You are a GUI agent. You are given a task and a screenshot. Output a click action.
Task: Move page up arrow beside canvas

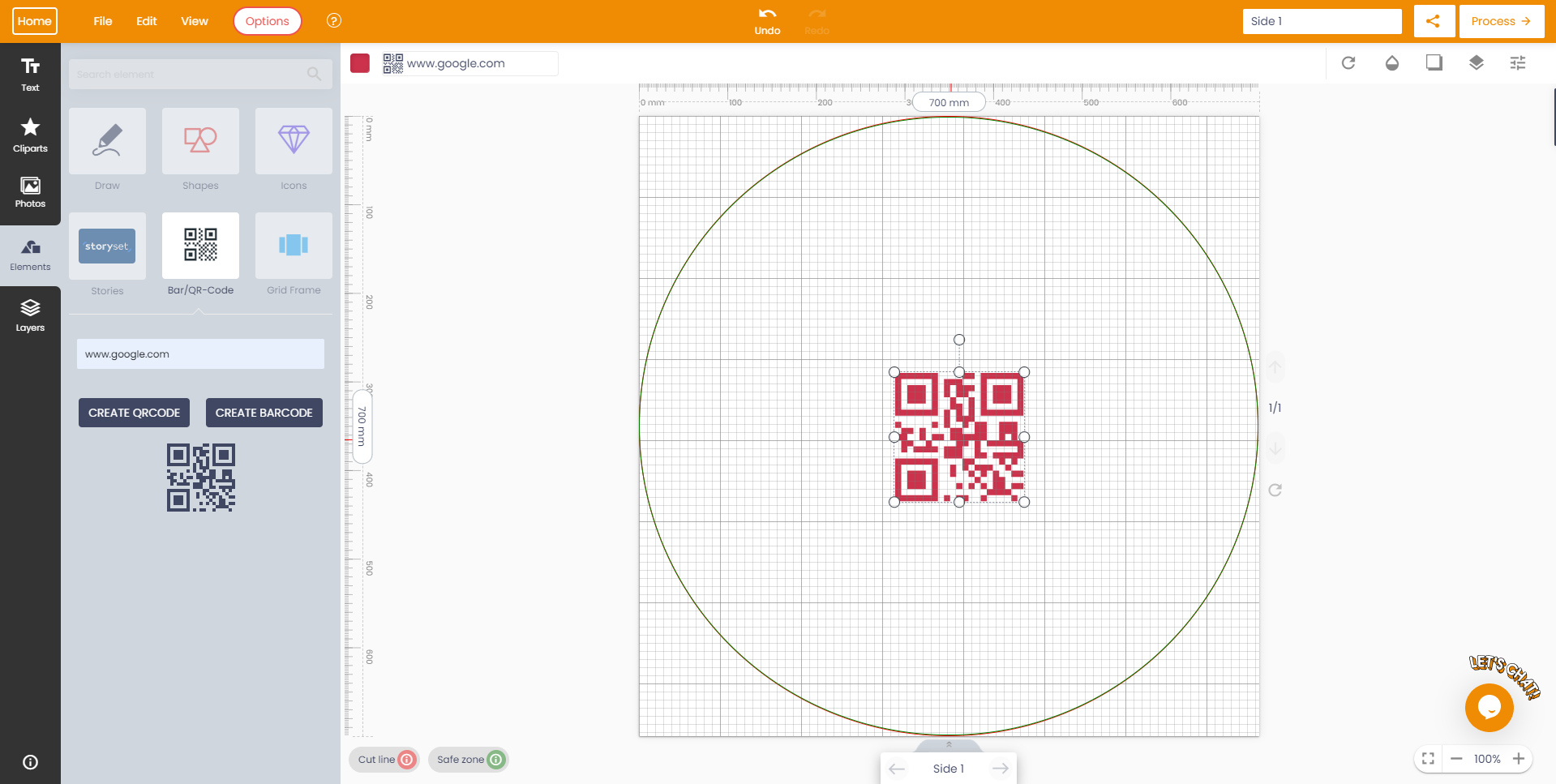[1275, 368]
